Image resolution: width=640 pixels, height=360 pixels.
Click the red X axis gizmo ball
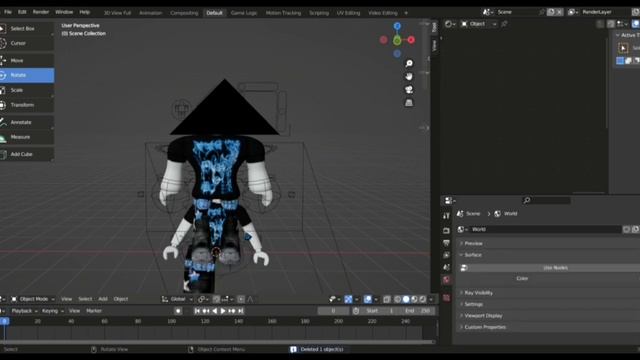[411, 40]
